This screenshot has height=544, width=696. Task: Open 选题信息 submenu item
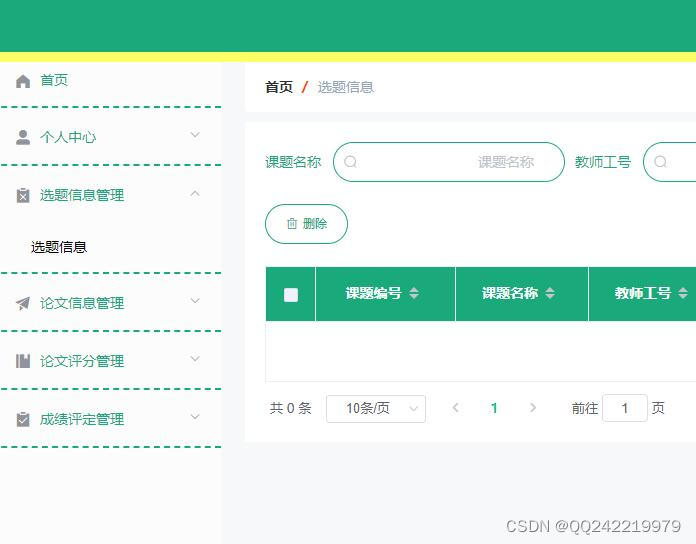pos(59,247)
